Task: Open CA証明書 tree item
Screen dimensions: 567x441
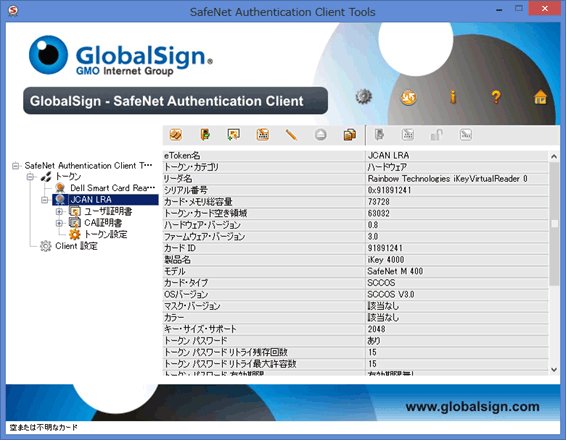Action: pos(103,223)
